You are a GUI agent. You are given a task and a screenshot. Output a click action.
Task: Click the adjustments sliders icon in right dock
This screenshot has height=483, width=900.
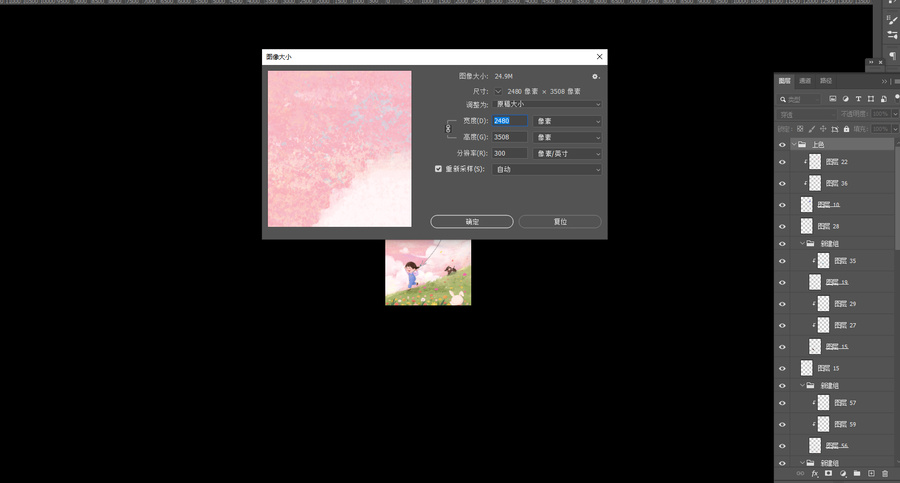(x=893, y=35)
